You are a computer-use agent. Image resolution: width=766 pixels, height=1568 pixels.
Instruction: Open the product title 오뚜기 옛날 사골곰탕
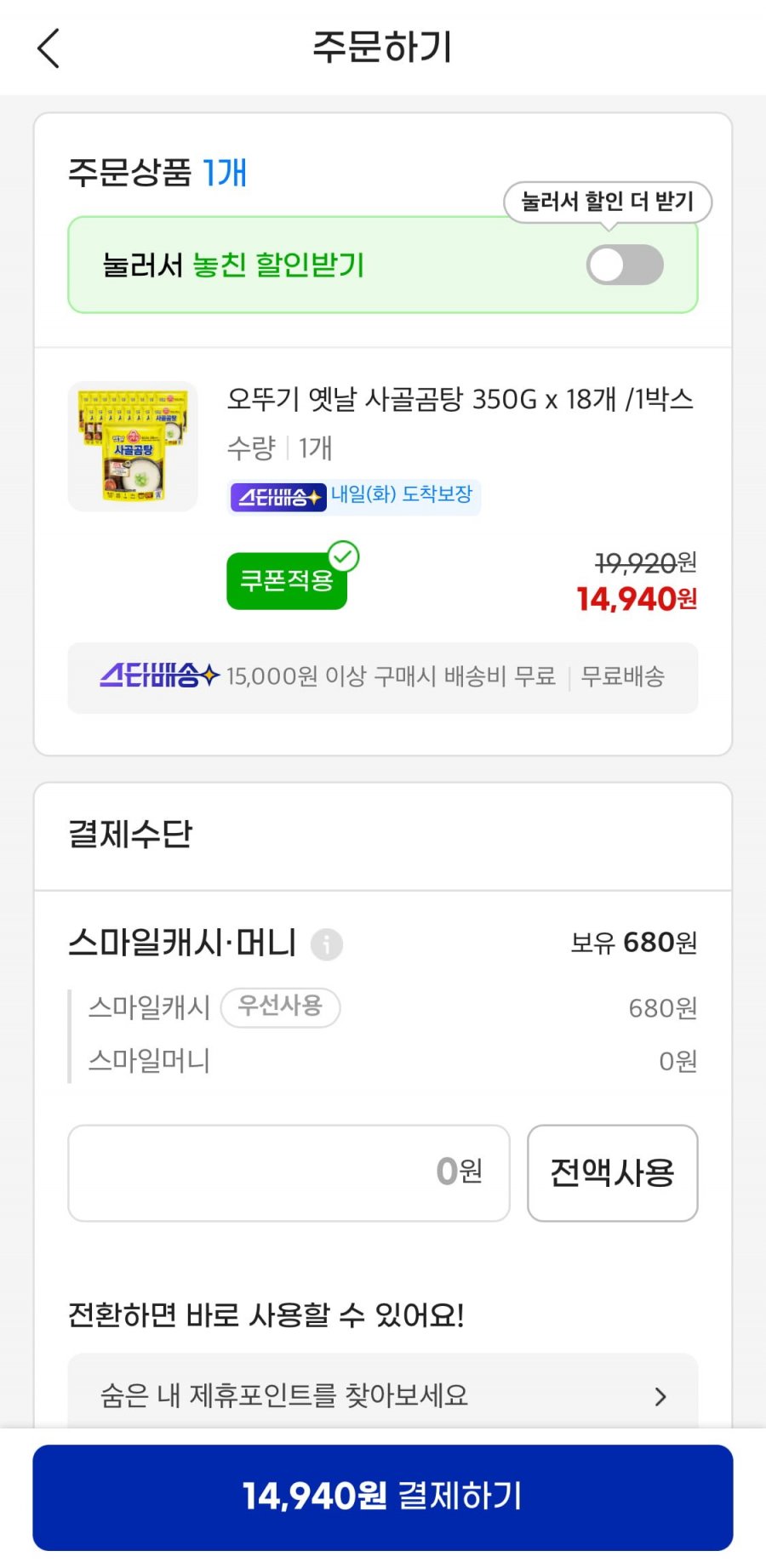pyautogui.click(x=460, y=399)
